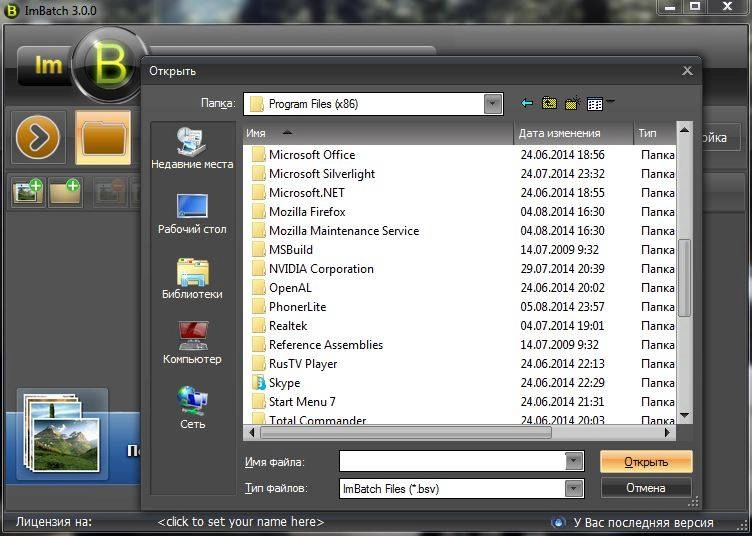Select the Microsoft Office folder
This screenshot has height=536, width=752.
click(312, 155)
